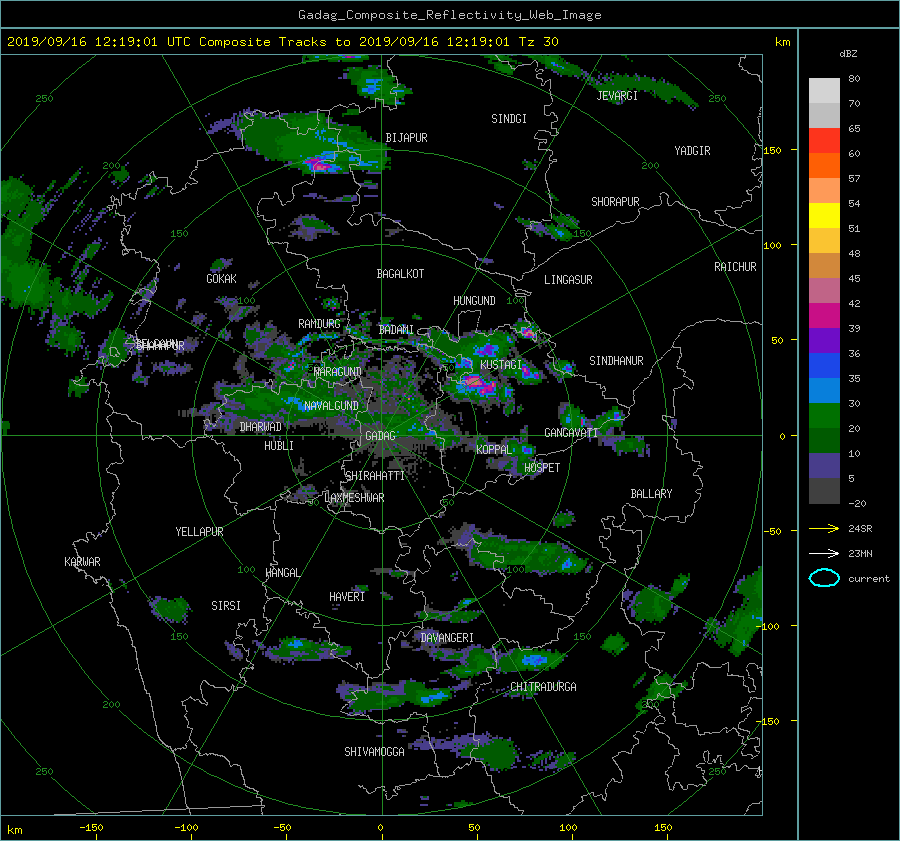The image size is (900, 841).
Task: Click the SINDHANUR city label
Action: click(616, 361)
